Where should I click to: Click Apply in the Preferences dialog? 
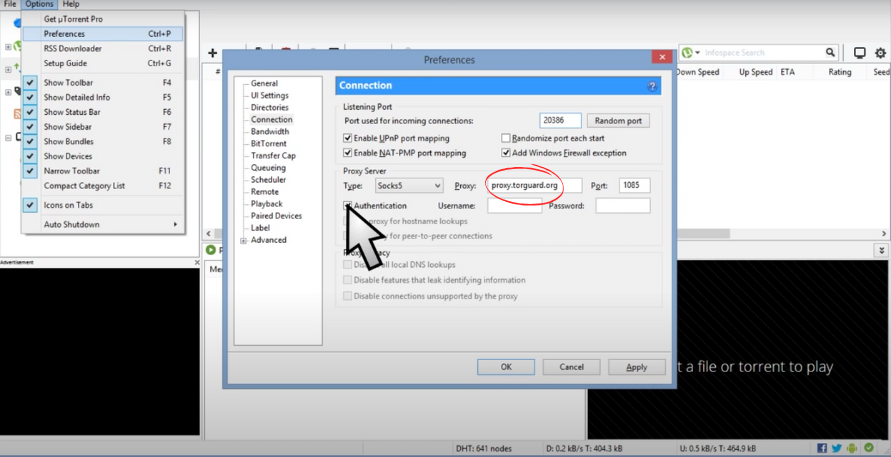click(x=636, y=367)
